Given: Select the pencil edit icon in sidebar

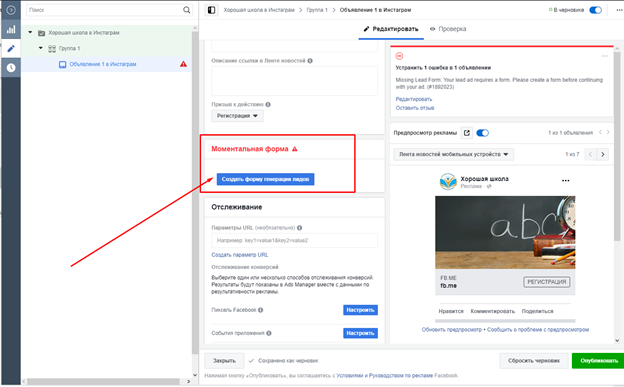Looking at the screenshot, I should pyautogui.click(x=11, y=49).
